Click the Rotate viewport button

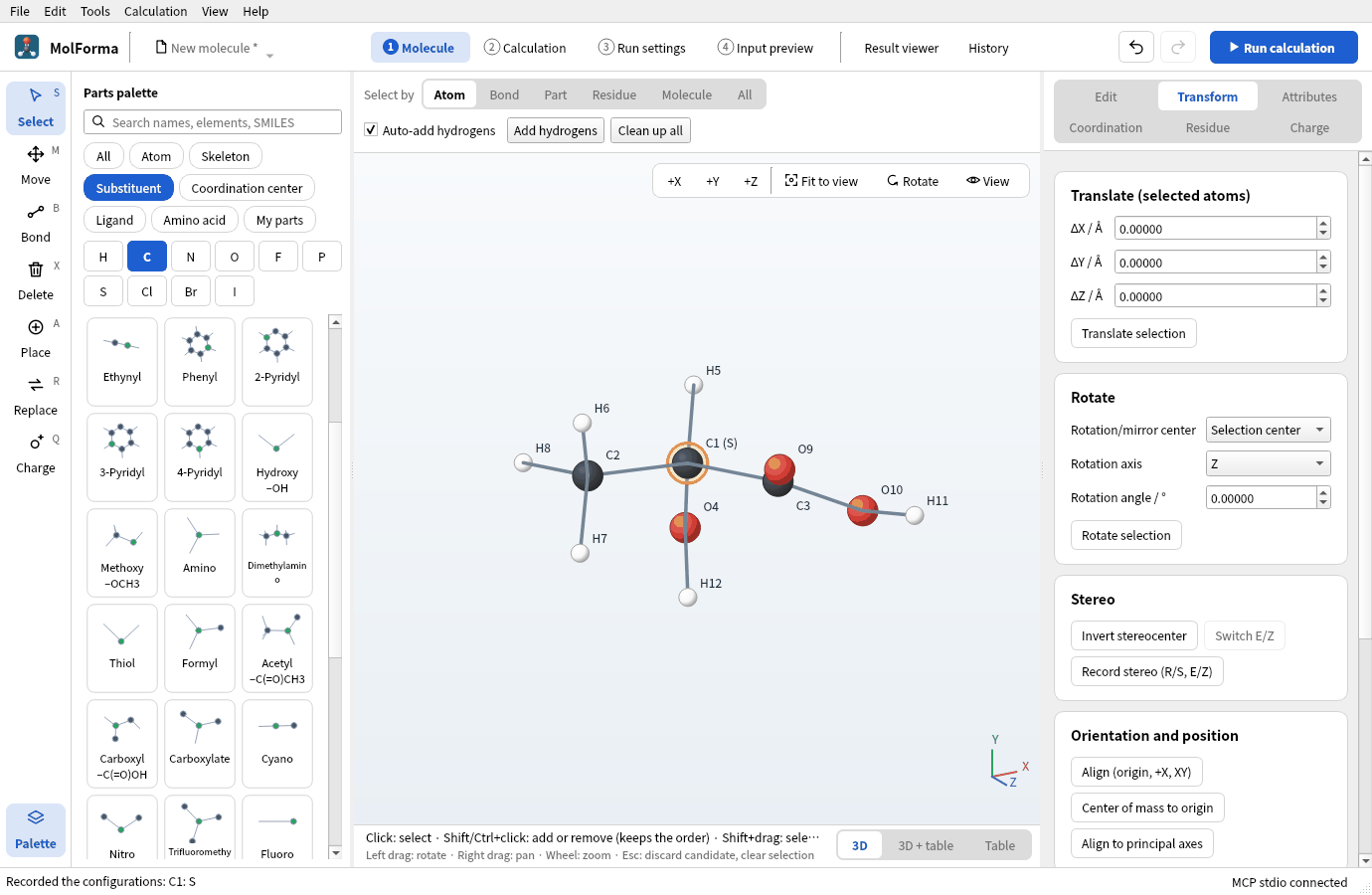[913, 181]
